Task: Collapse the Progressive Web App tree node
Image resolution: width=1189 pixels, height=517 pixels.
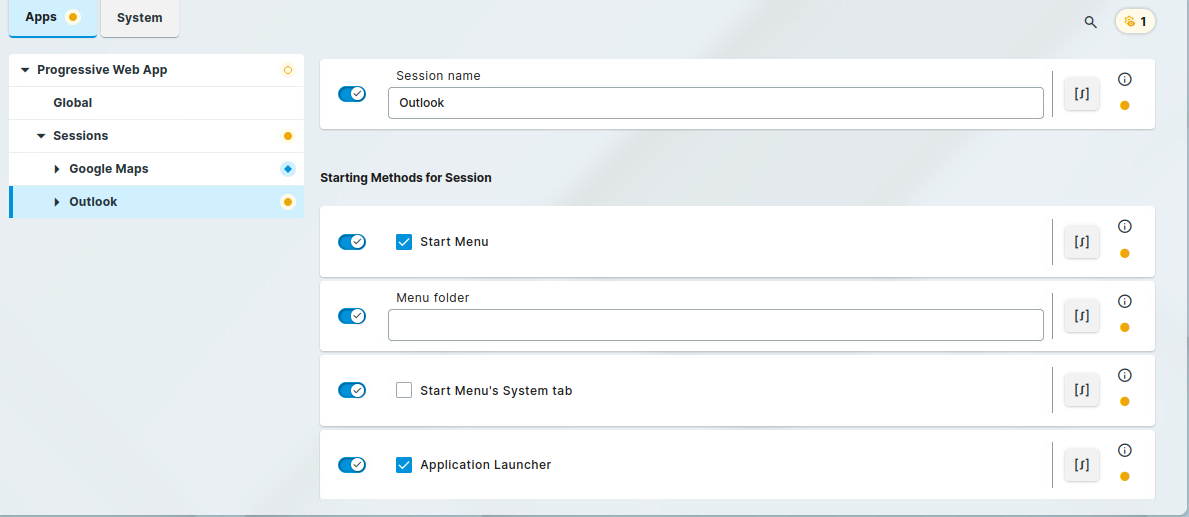Action: pyautogui.click(x=25, y=70)
